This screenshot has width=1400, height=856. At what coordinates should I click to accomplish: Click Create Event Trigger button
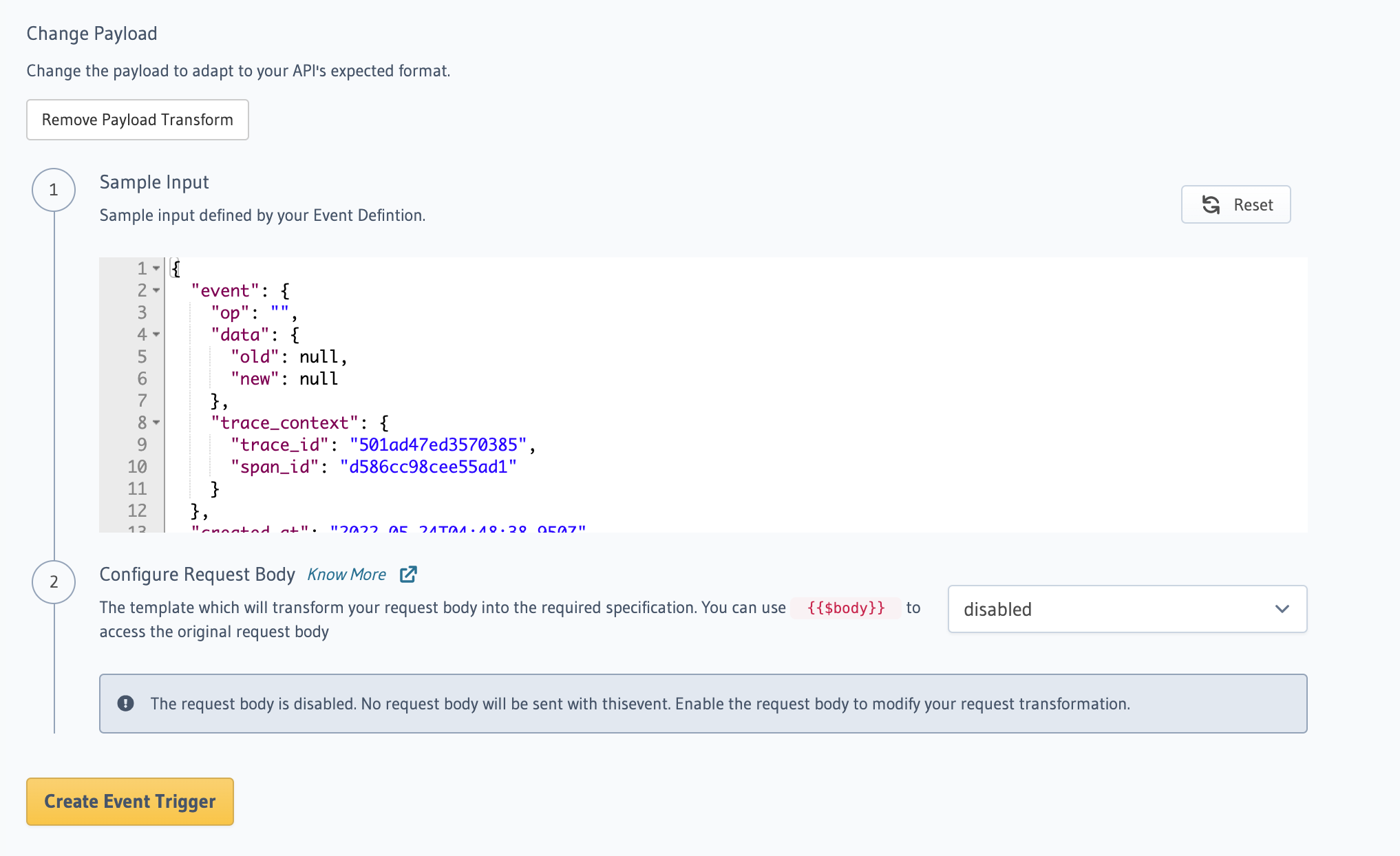point(130,802)
